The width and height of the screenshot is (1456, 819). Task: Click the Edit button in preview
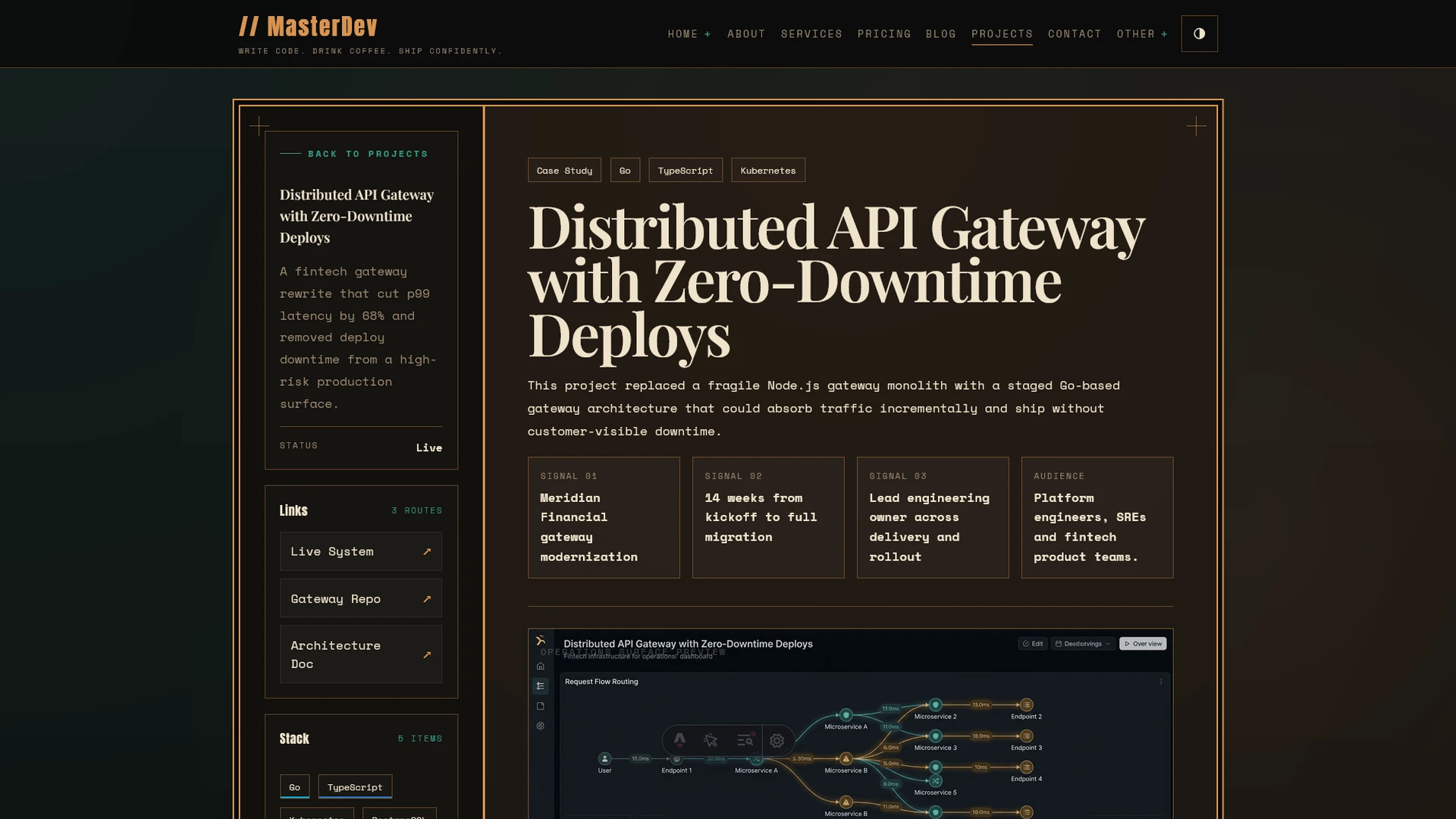click(x=1032, y=643)
